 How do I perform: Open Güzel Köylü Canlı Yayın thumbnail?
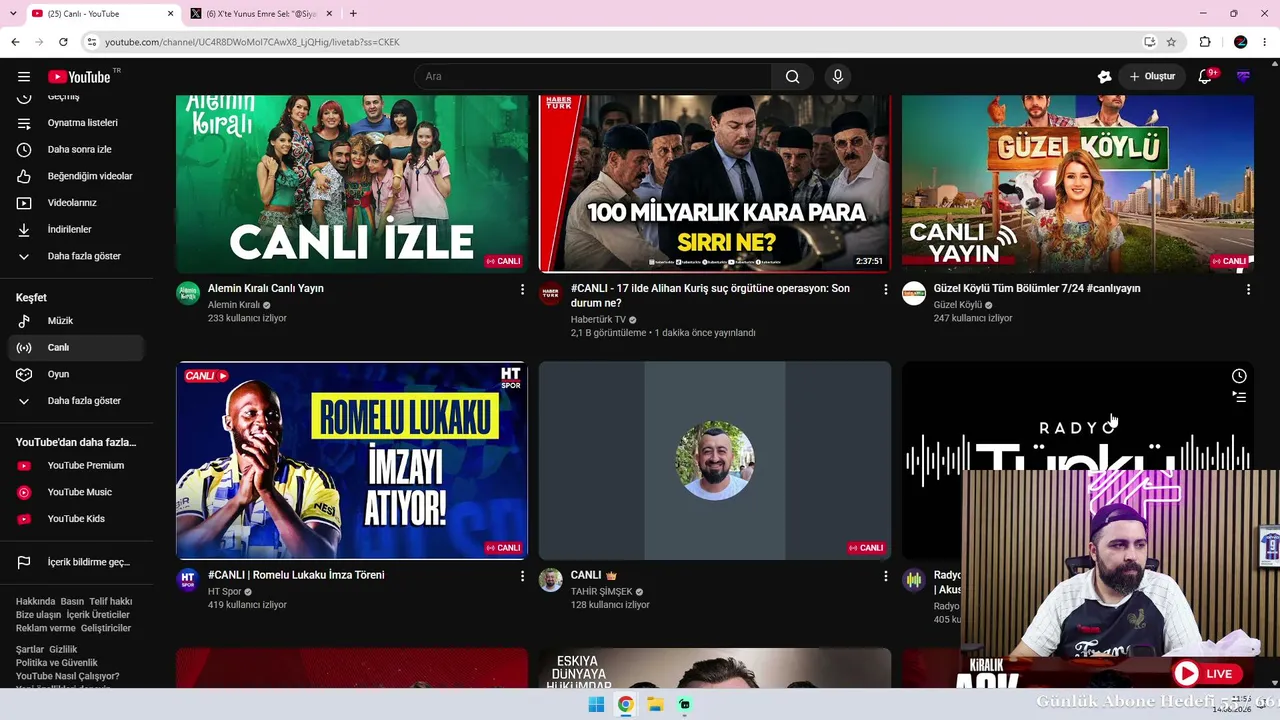[x=1078, y=184]
